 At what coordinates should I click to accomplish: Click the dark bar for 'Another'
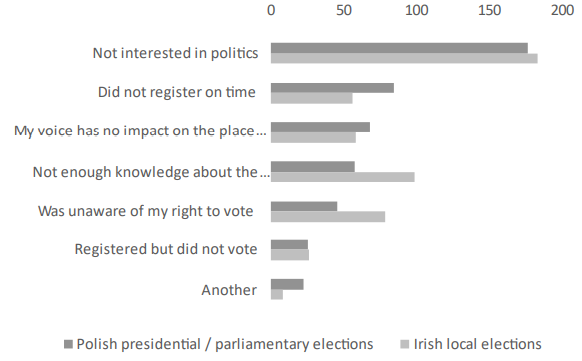click(x=287, y=285)
